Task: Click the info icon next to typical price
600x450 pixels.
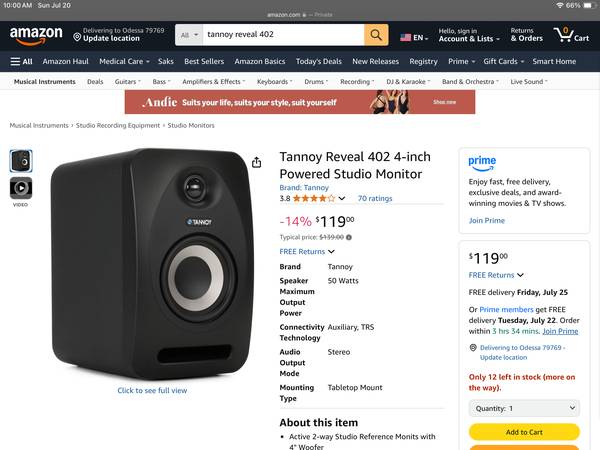Action: coord(349,237)
